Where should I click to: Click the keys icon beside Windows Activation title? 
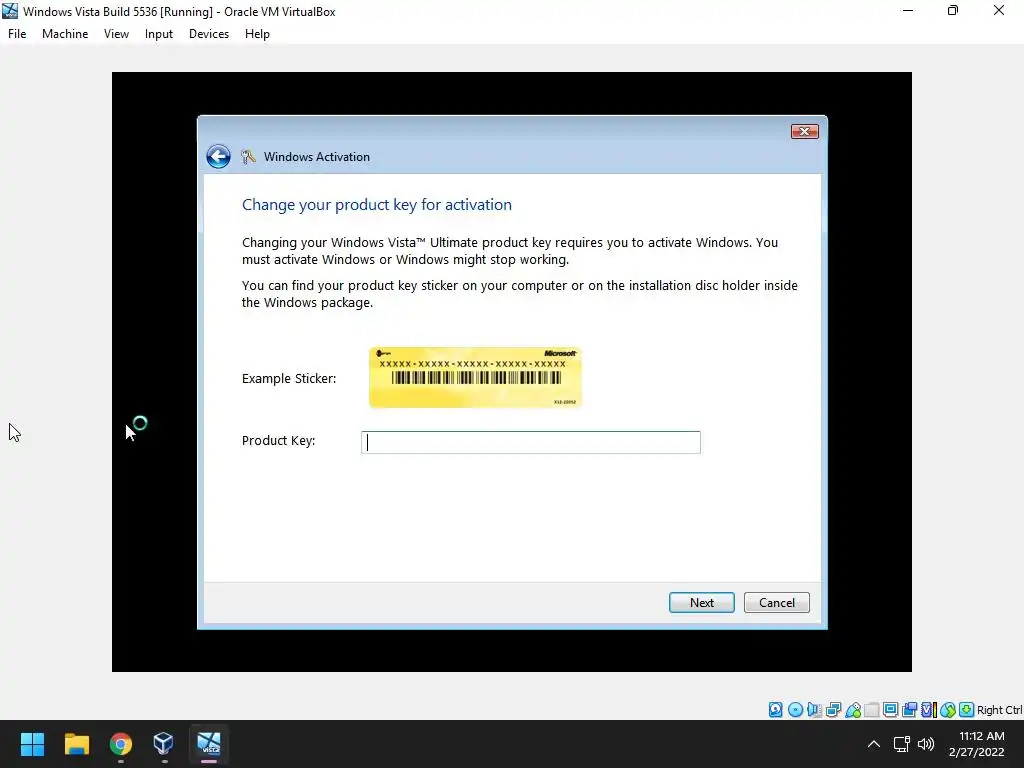pos(248,157)
